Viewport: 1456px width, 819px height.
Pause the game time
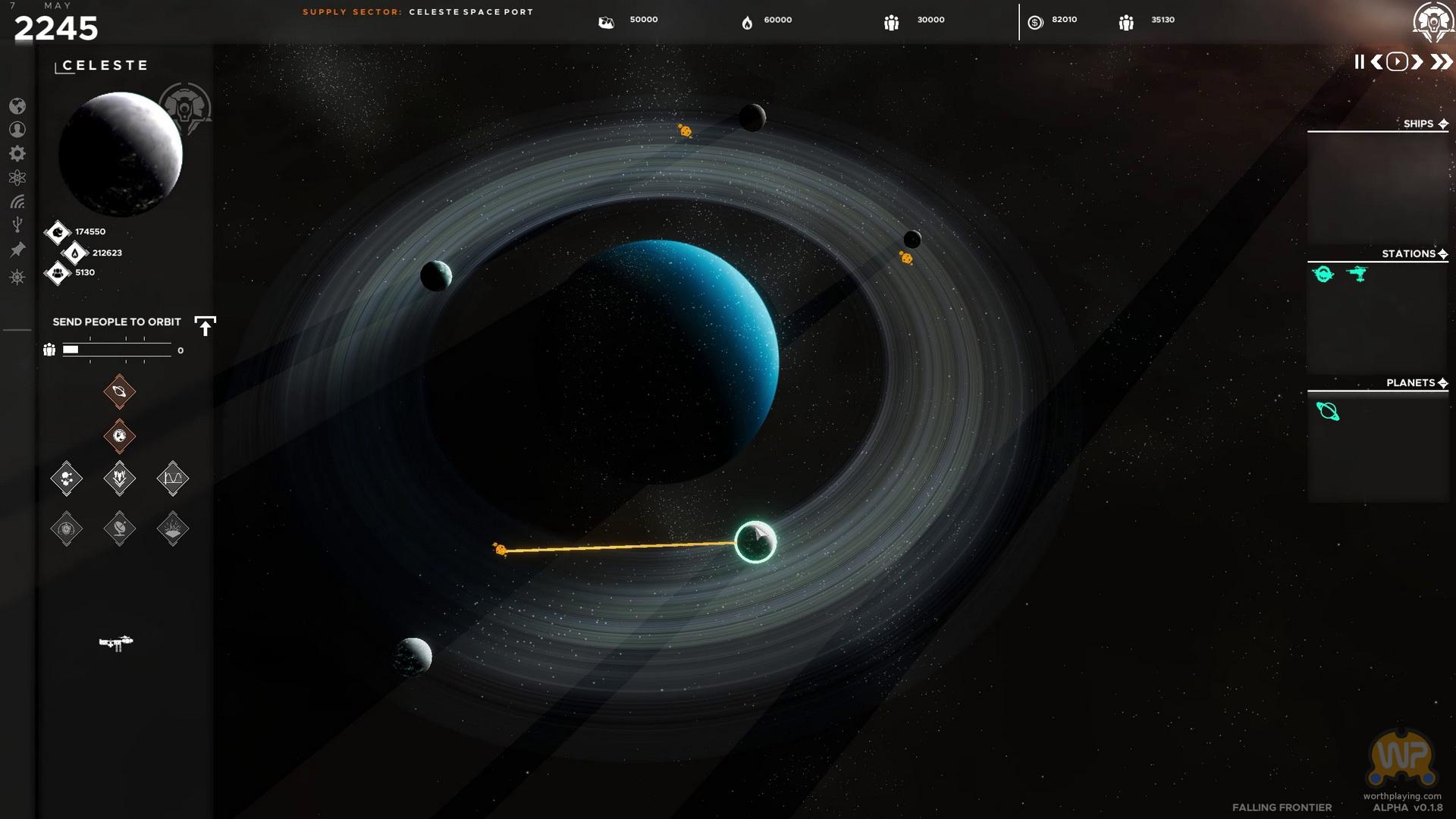[x=1359, y=62]
